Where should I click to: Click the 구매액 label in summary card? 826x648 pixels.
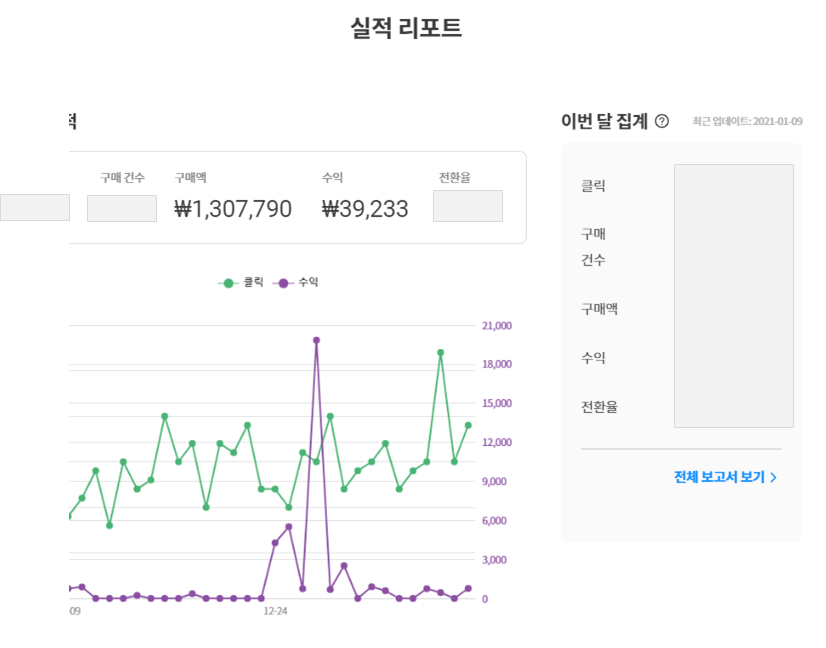(x=191, y=178)
